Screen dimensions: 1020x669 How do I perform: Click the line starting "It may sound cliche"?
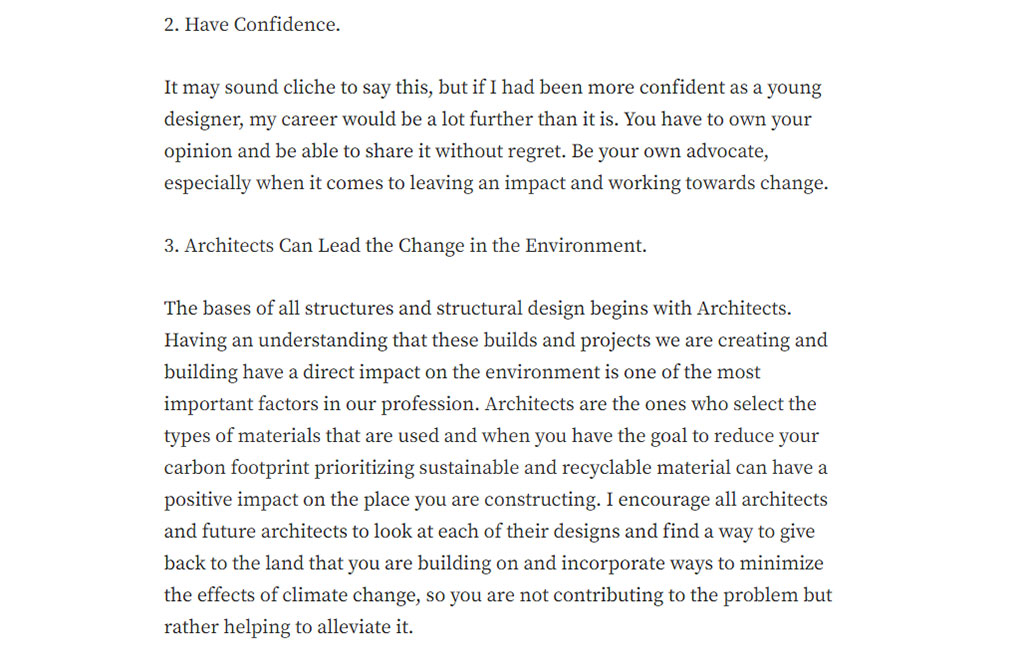(x=492, y=88)
